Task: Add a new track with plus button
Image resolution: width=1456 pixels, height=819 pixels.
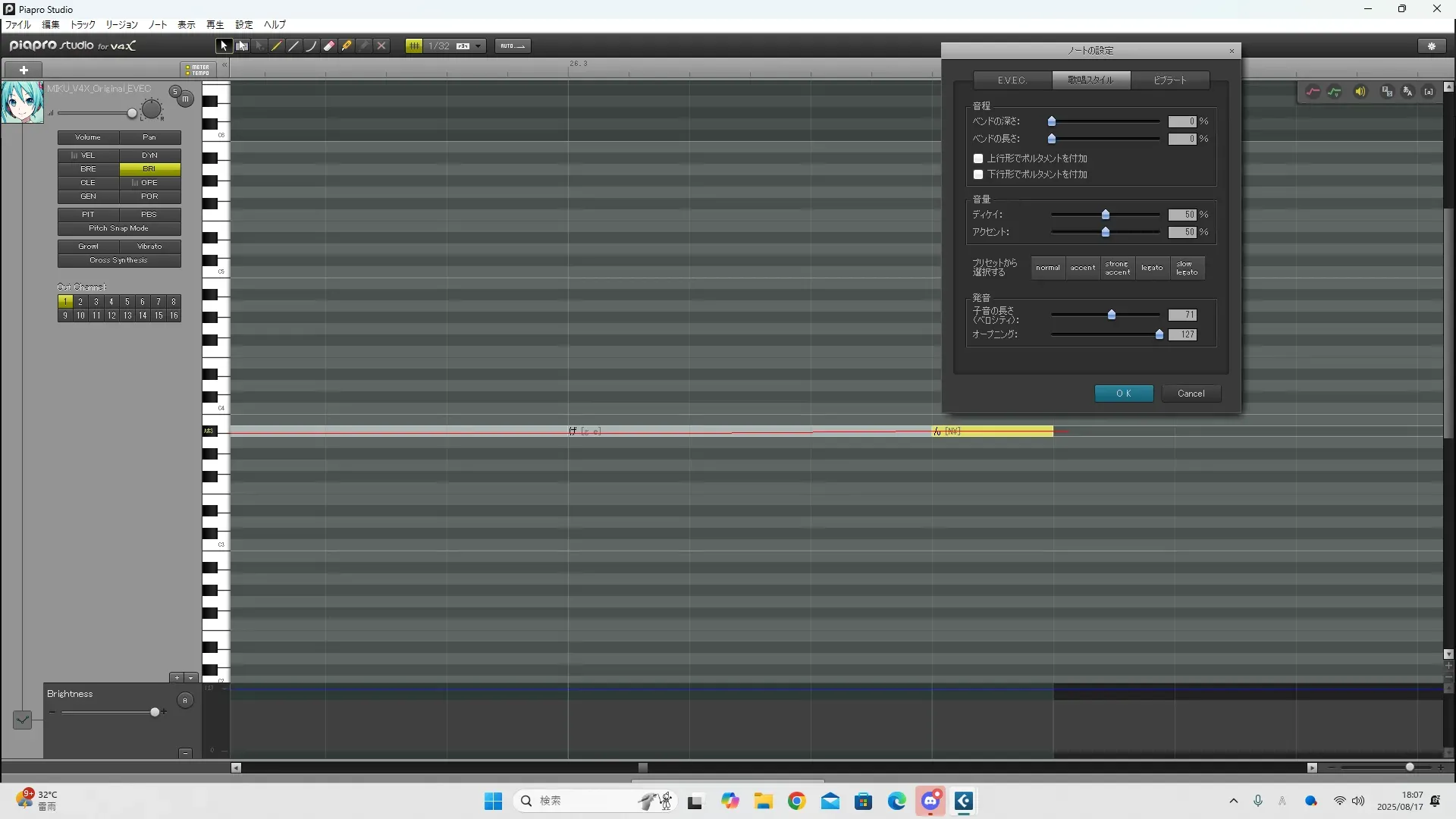Action: point(24,70)
